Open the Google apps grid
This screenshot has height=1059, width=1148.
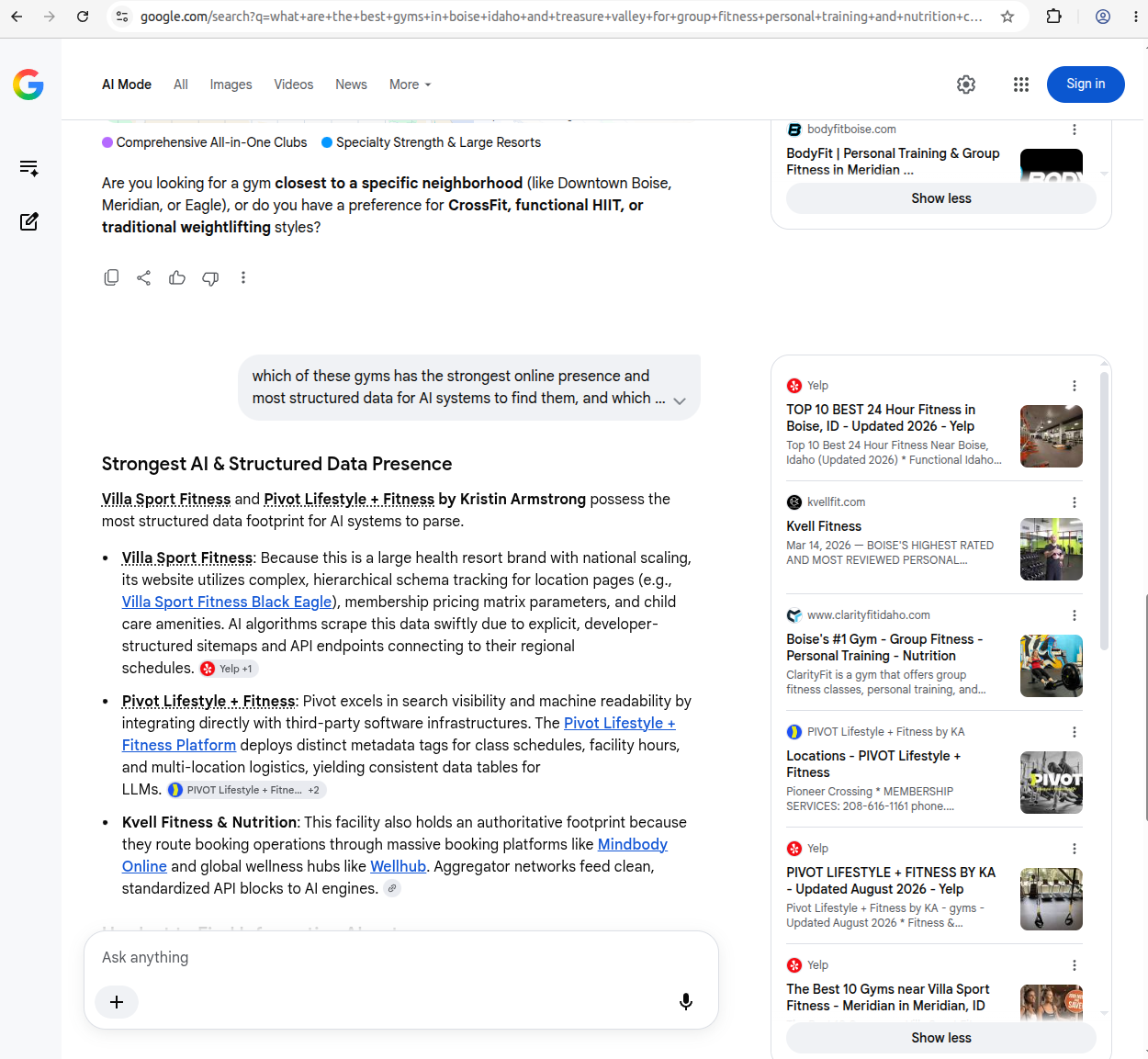click(x=1021, y=84)
